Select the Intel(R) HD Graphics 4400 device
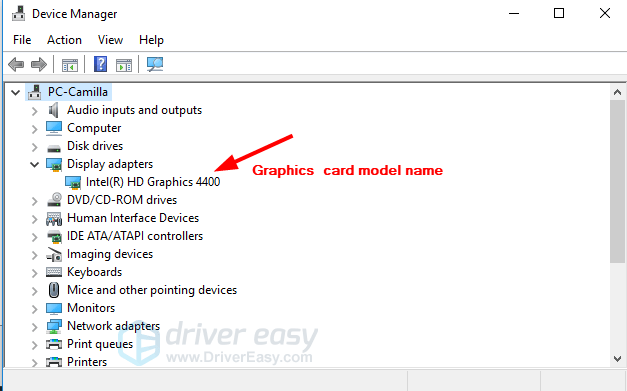Image resolution: width=627 pixels, height=391 pixels. 153,182
